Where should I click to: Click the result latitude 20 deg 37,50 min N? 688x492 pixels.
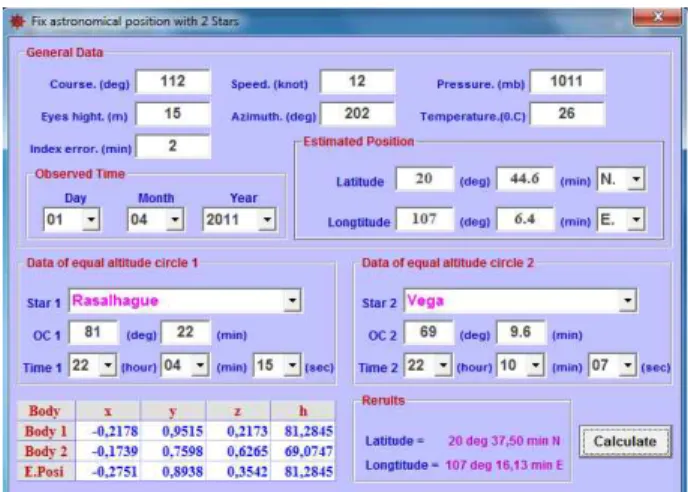point(504,441)
